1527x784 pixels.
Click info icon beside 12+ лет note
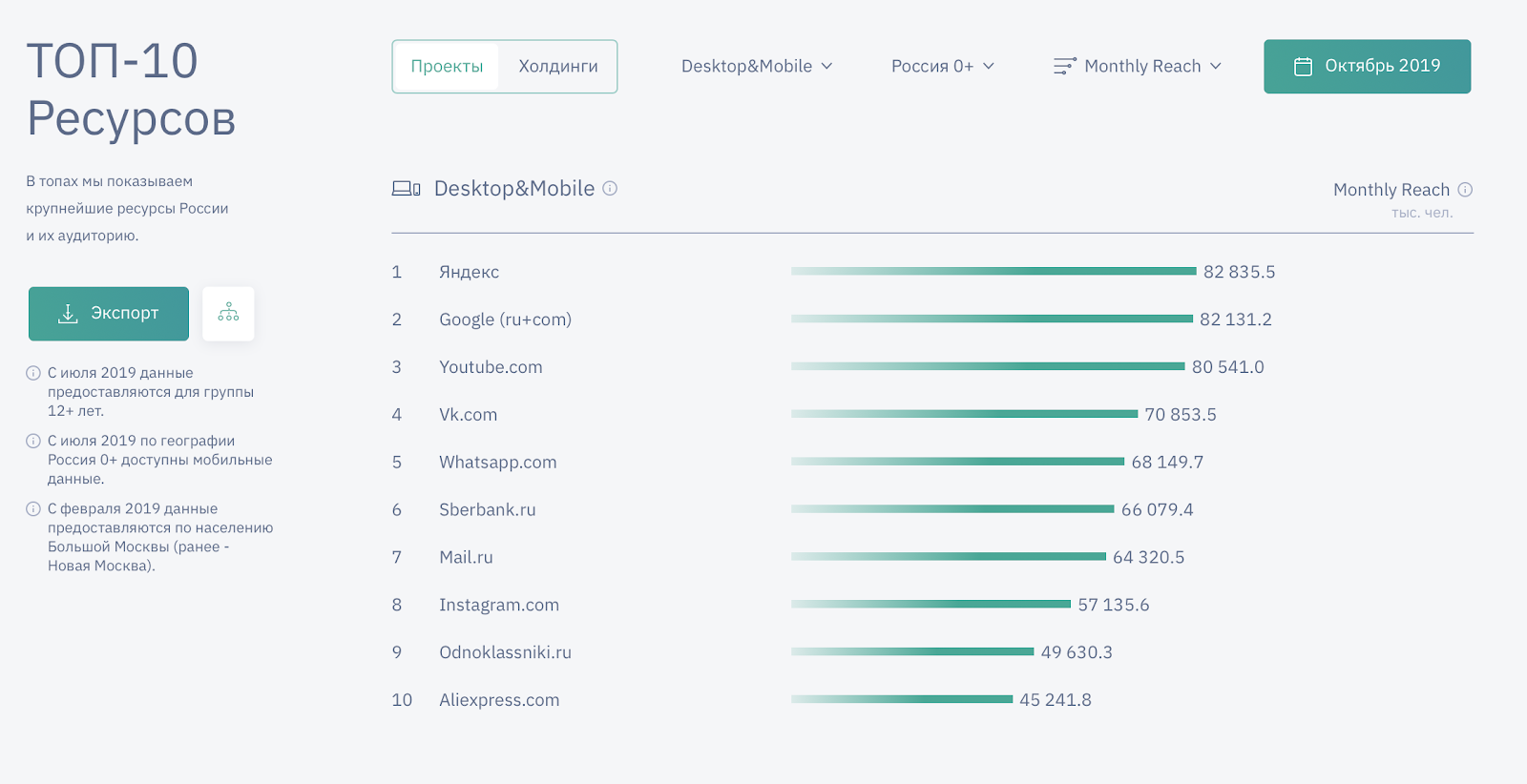pyautogui.click(x=33, y=373)
